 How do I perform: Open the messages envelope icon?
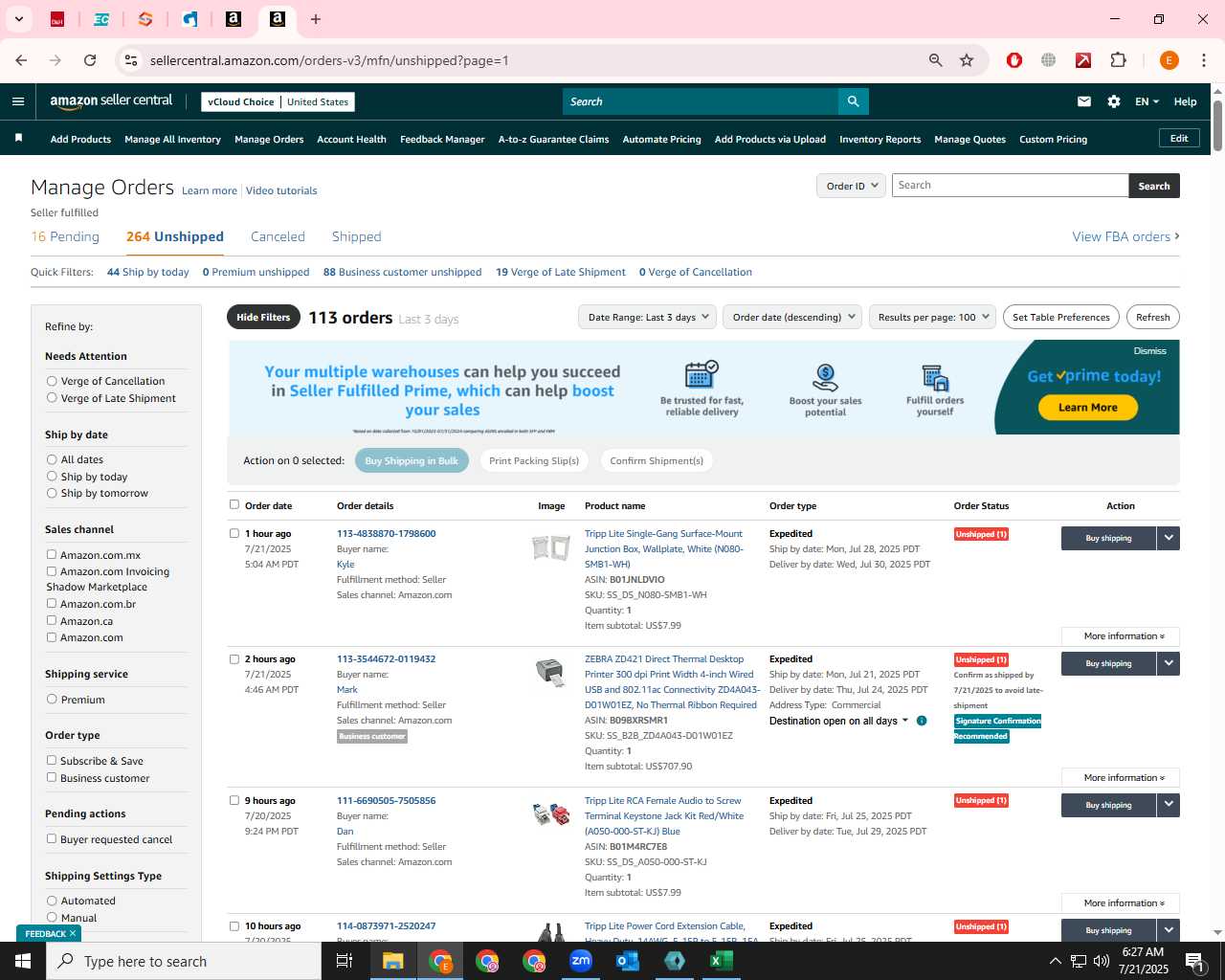[1084, 101]
